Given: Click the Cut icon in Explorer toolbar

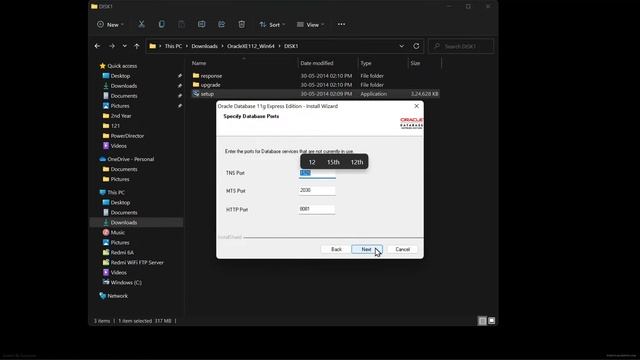Looking at the screenshot, I should (x=141, y=24).
